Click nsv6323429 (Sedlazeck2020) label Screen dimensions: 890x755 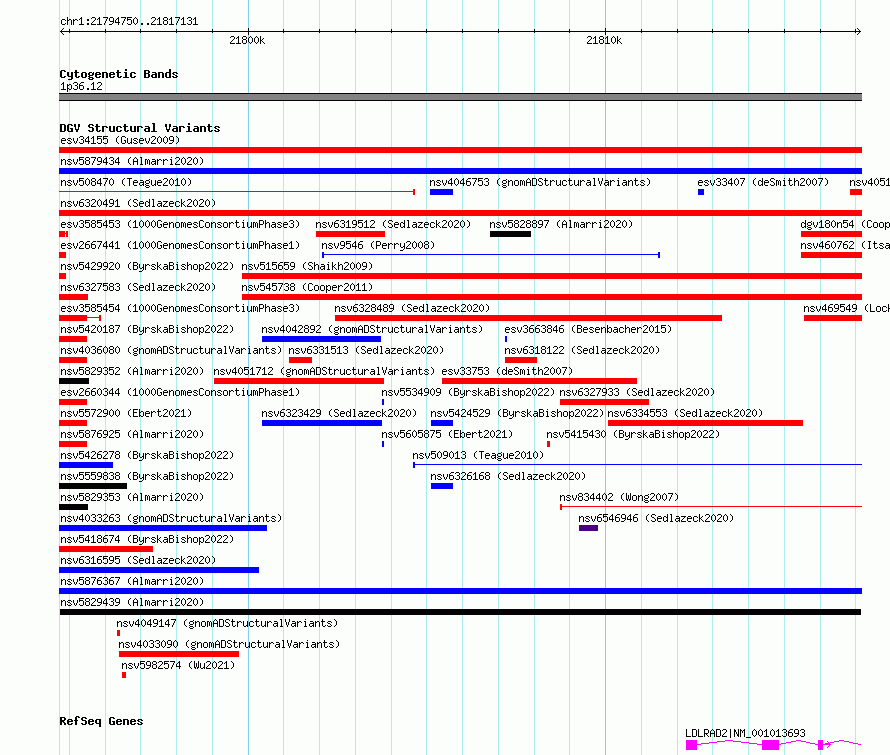point(339,413)
